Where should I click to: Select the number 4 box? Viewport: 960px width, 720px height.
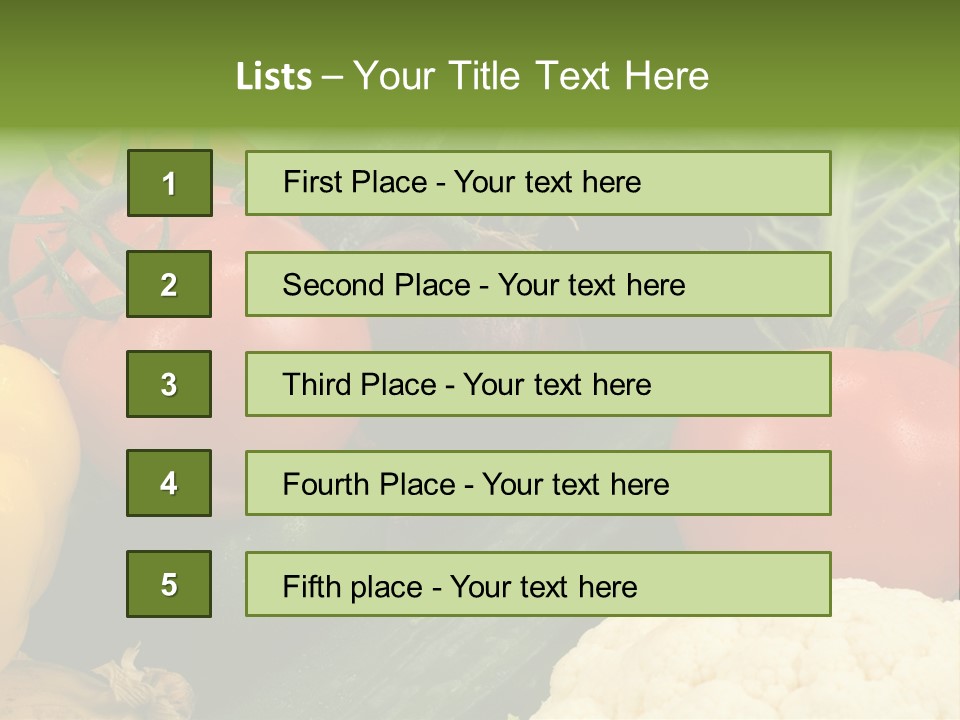coord(169,483)
